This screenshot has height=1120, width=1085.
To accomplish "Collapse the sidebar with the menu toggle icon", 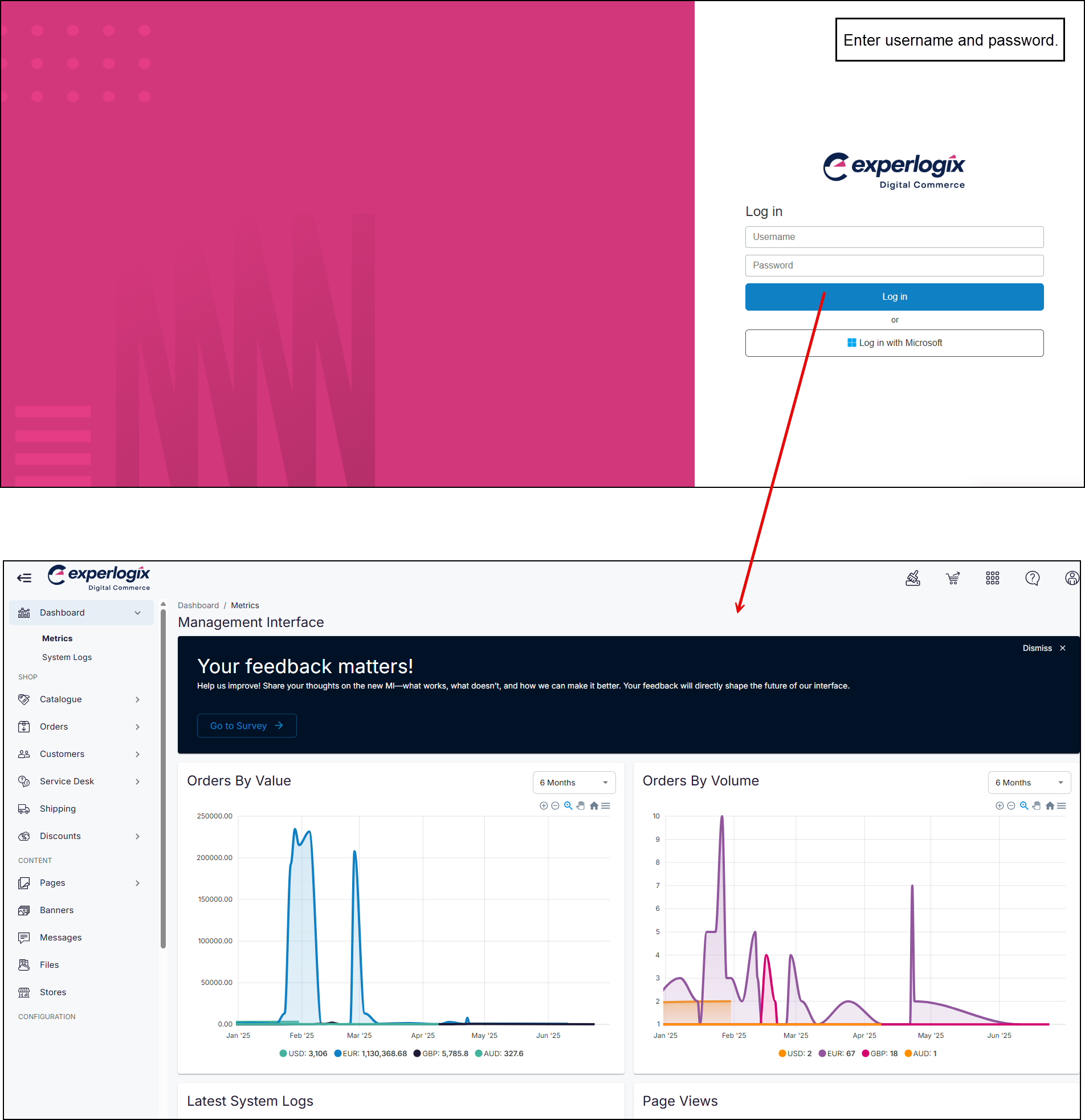I will tap(24, 578).
